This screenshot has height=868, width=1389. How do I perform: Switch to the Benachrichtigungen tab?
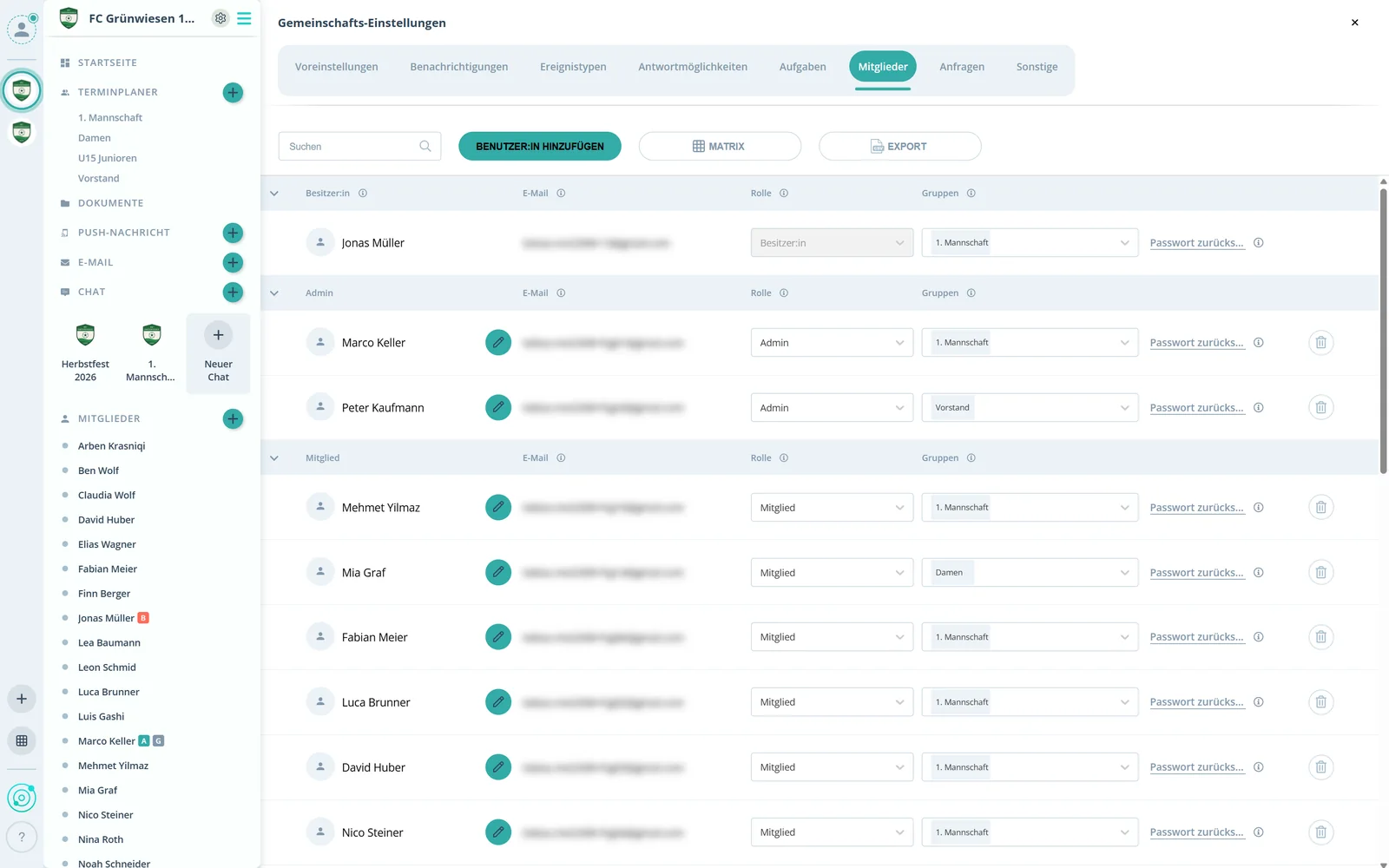[x=459, y=67]
